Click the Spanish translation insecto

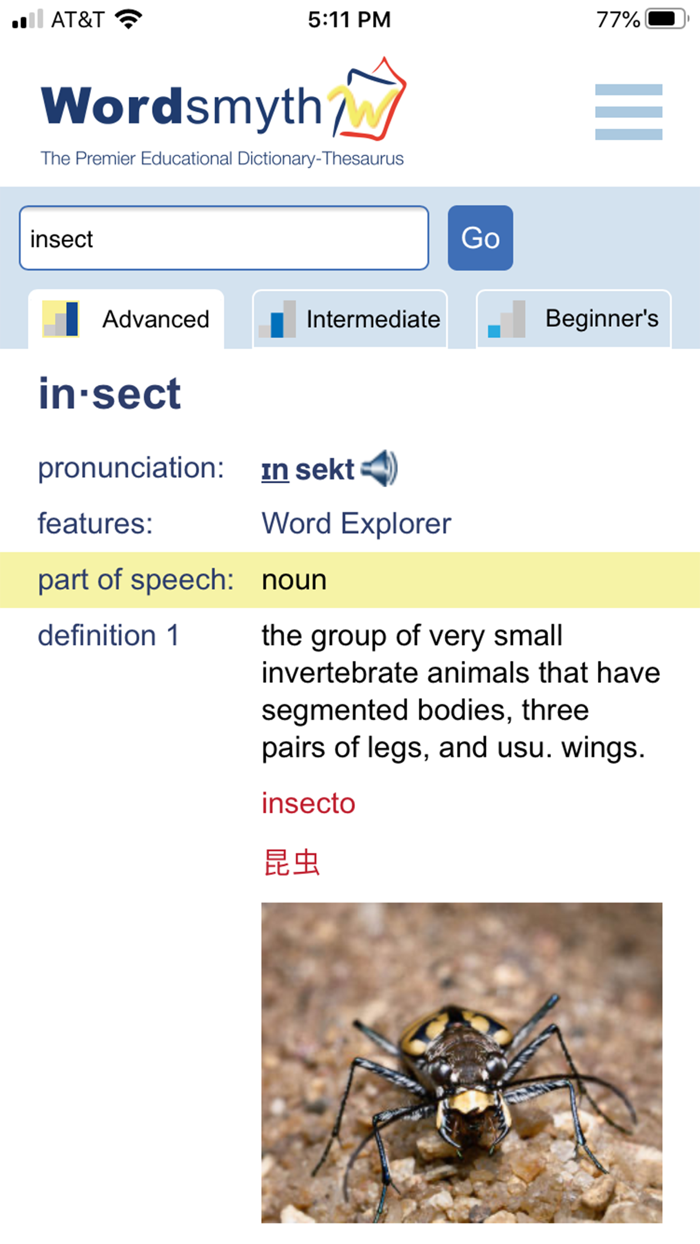pyautogui.click(x=308, y=802)
